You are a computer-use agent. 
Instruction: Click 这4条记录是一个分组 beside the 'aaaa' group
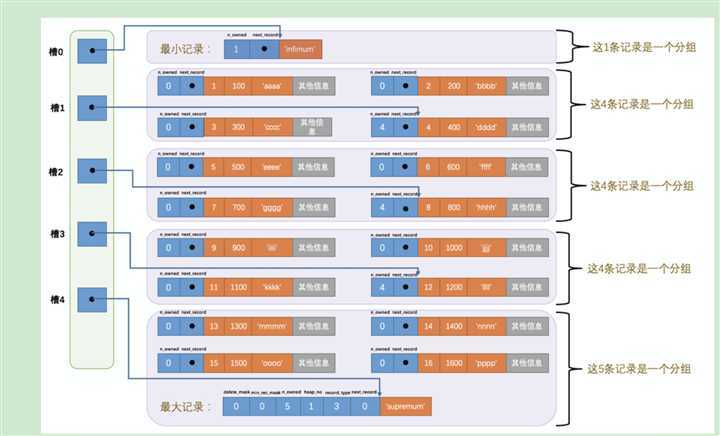click(x=641, y=104)
